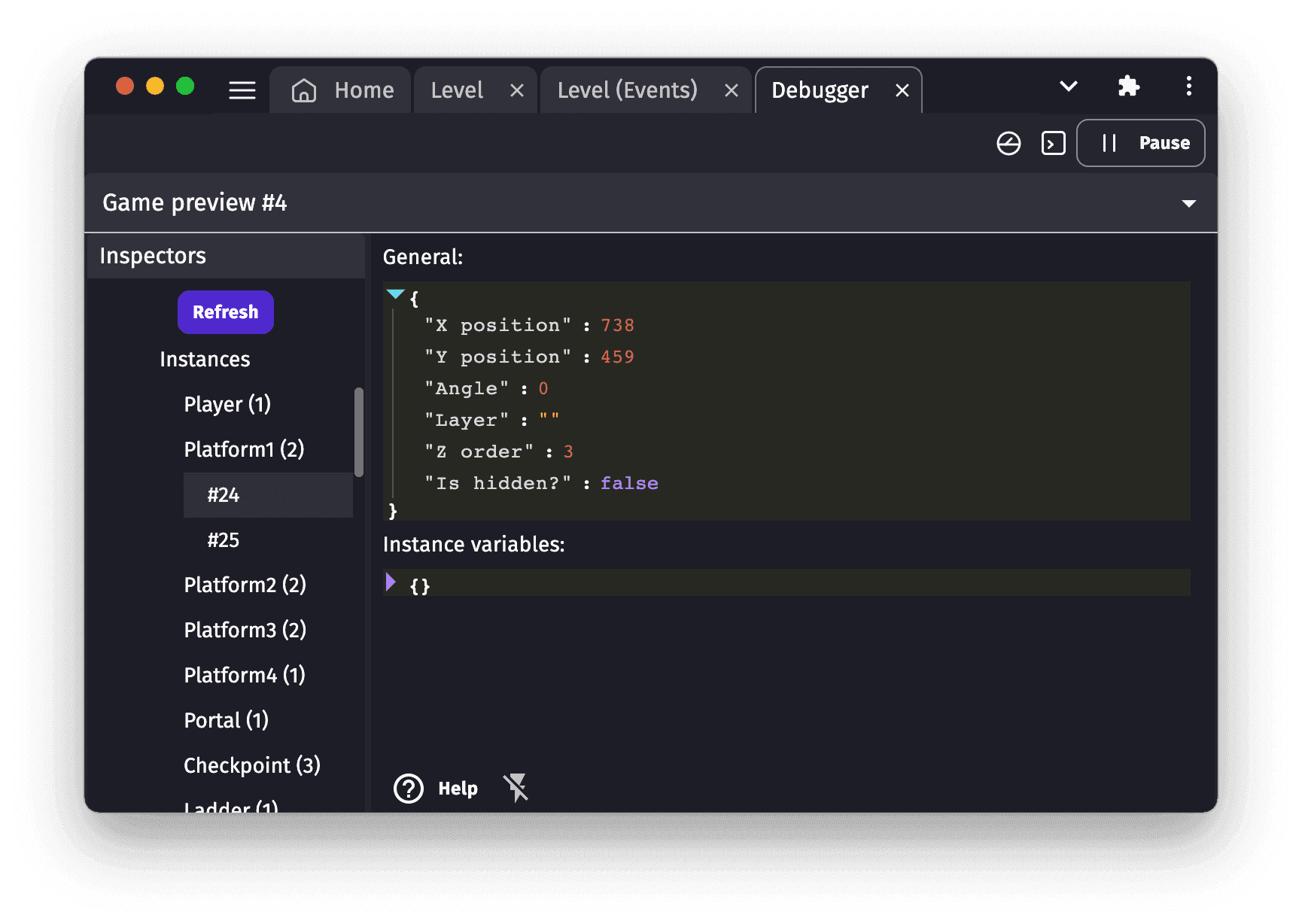1302x924 pixels.
Task: Open the debugger console icon
Action: 1053,143
